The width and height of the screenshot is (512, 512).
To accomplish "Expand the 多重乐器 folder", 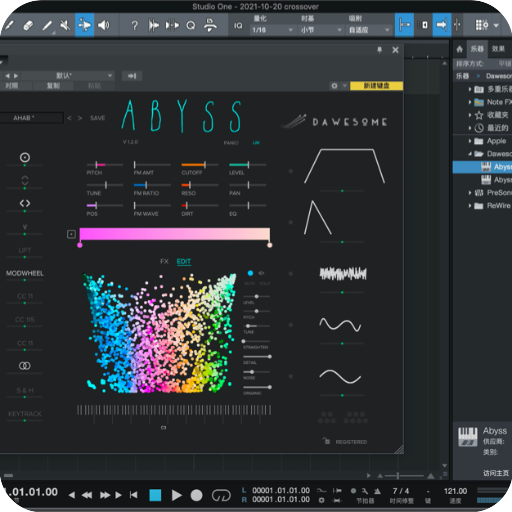I will pyautogui.click(x=470, y=89).
